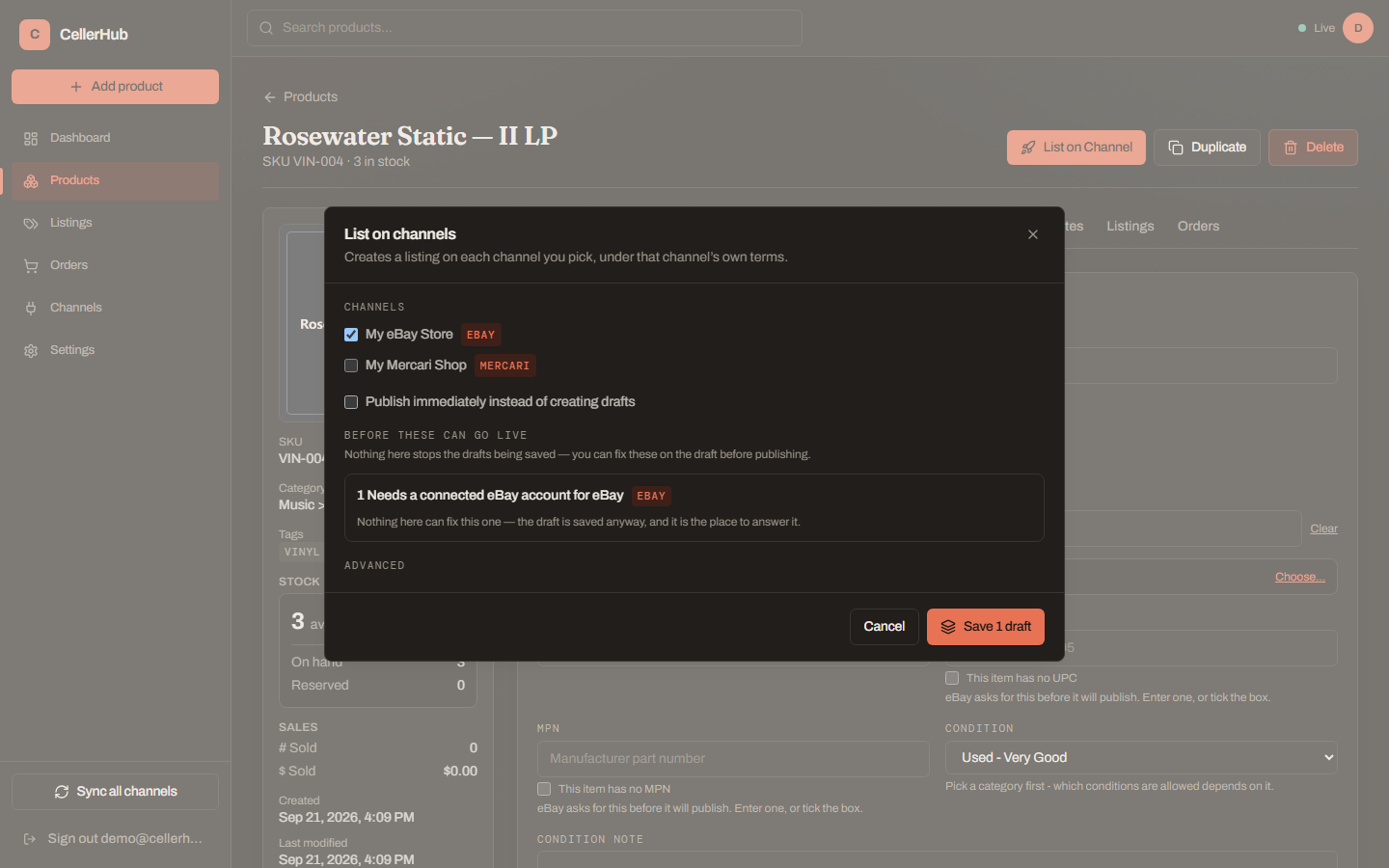Click Sync all channels button
The image size is (1389, 868).
click(115, 792)
